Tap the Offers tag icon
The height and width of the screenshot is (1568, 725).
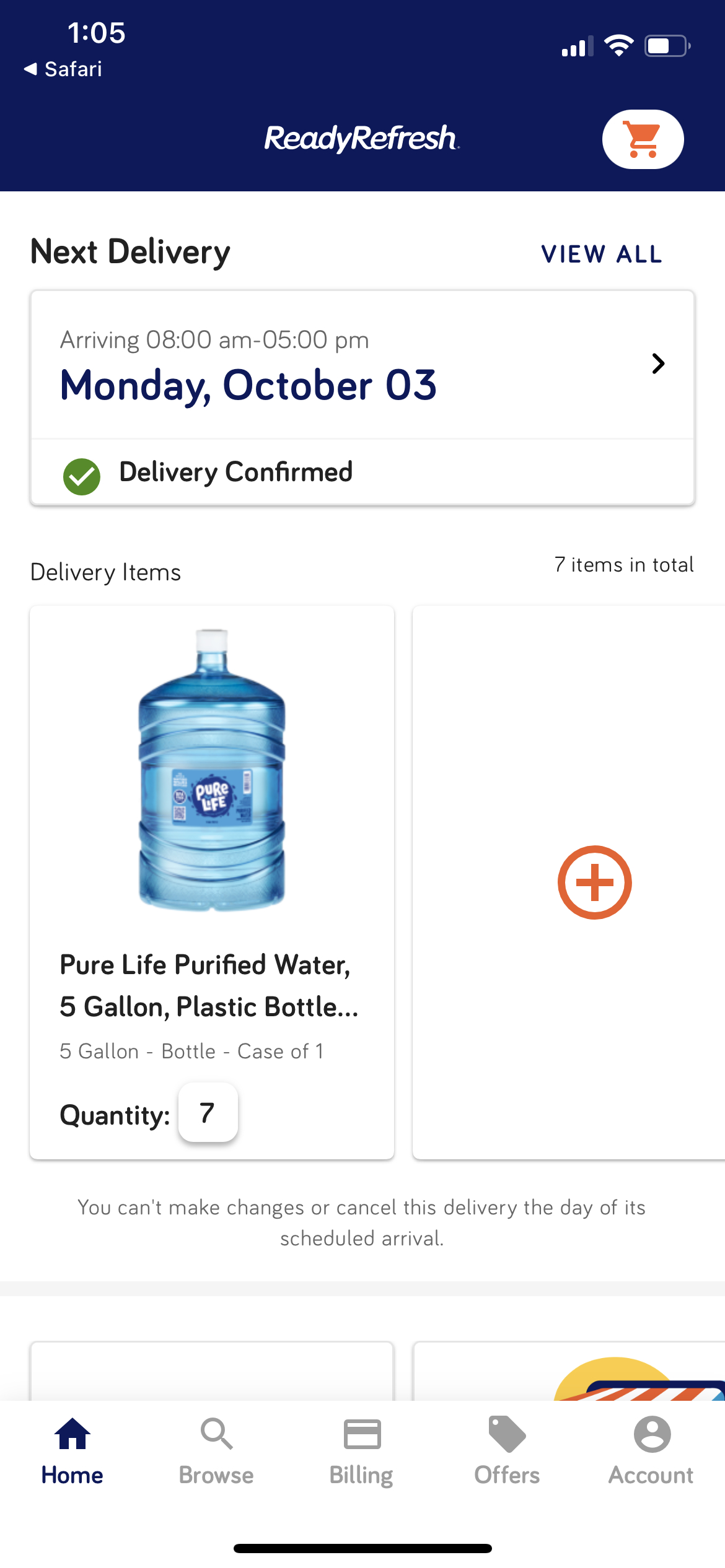click(x=507, y=1434)
